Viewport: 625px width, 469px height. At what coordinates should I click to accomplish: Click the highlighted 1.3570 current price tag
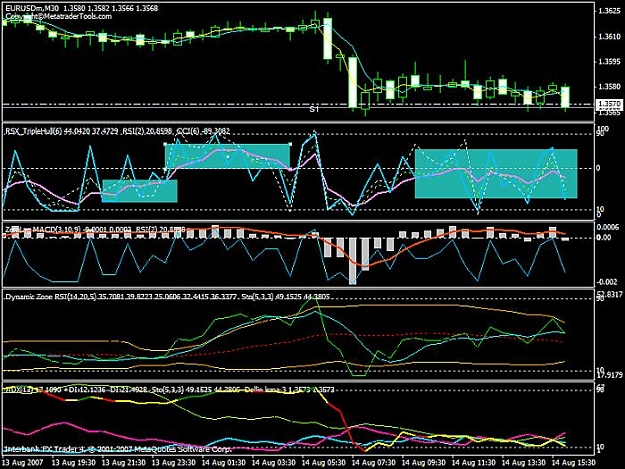click(609, 104)
